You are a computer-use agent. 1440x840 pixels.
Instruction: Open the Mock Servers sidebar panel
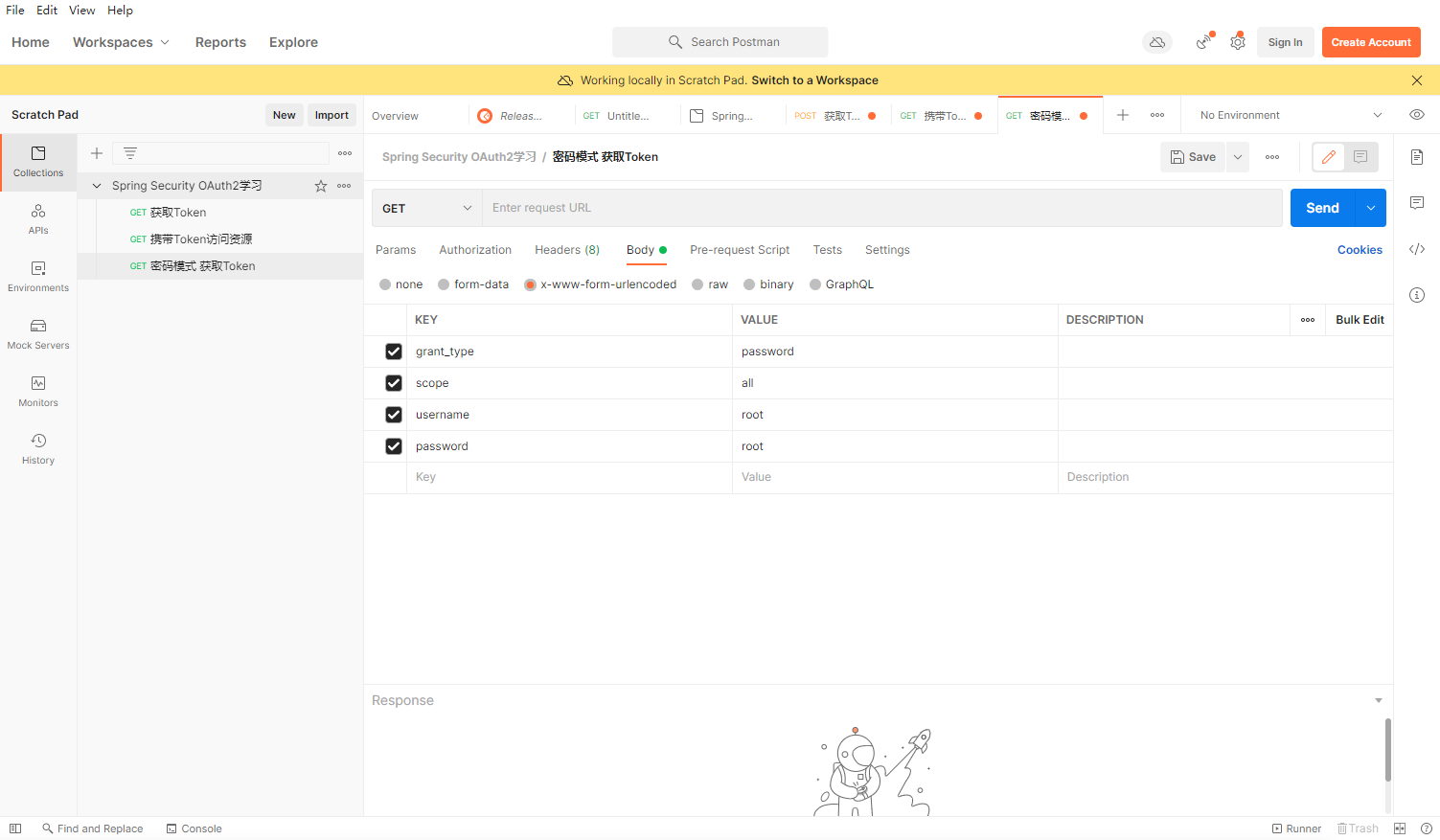coord(38,334)
